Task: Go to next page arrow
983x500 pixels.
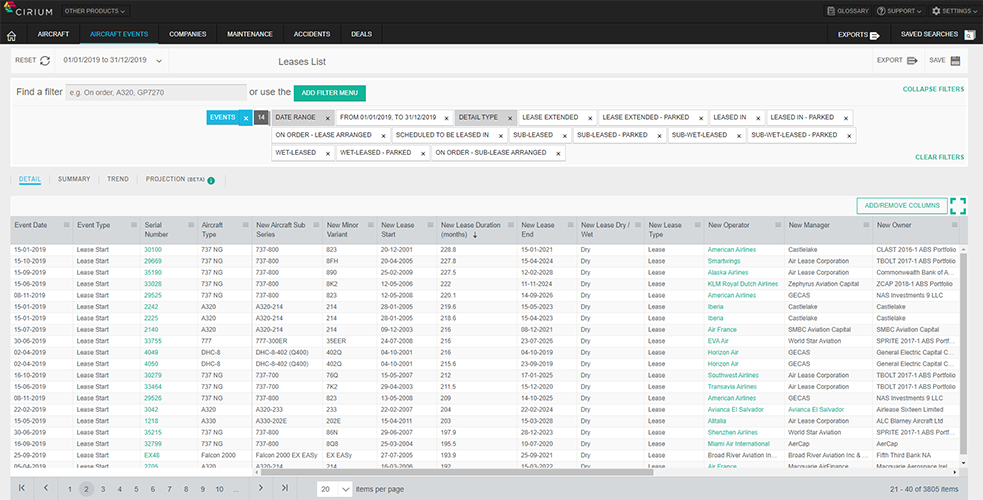Action: (261, 488)
